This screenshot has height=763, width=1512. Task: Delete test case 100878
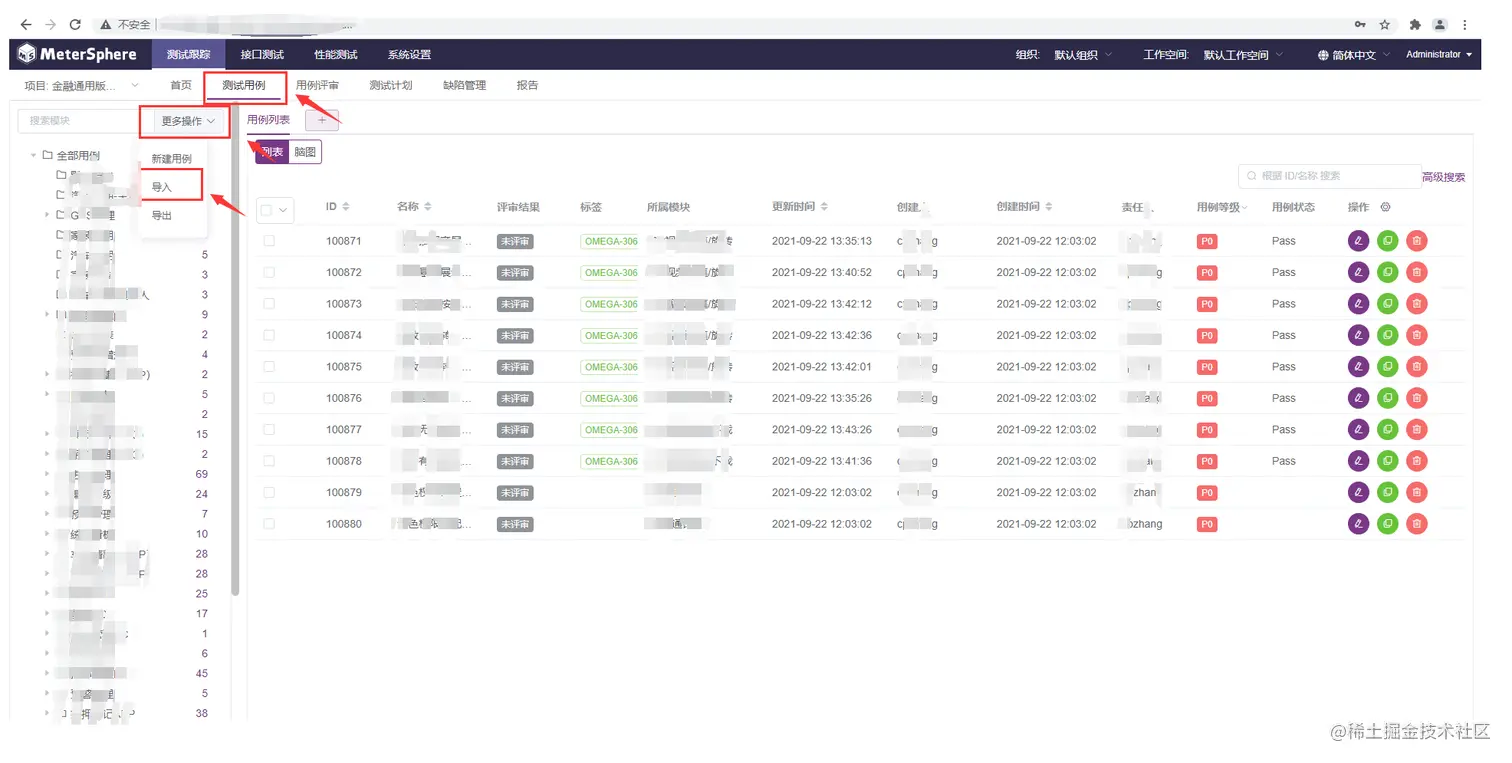pyautogui.click(x=1416, y=461)
